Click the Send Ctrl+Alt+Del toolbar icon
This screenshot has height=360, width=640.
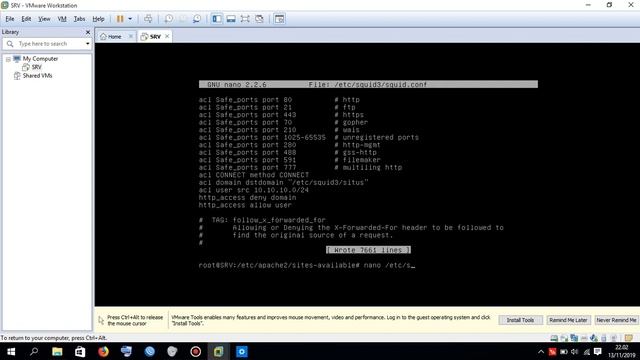pos(148,19)
